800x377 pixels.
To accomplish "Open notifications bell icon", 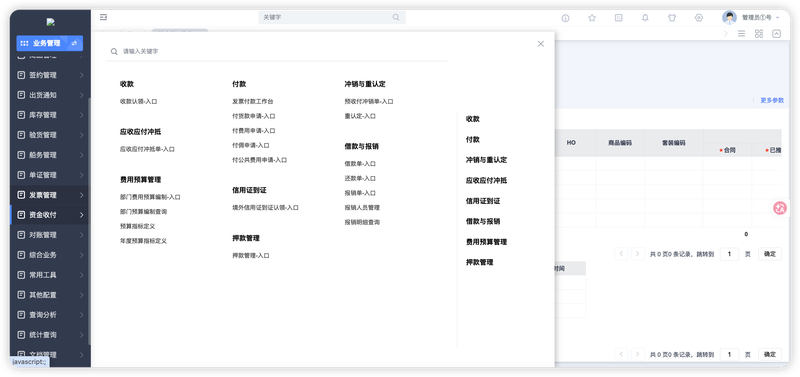I will coord(645,18).
